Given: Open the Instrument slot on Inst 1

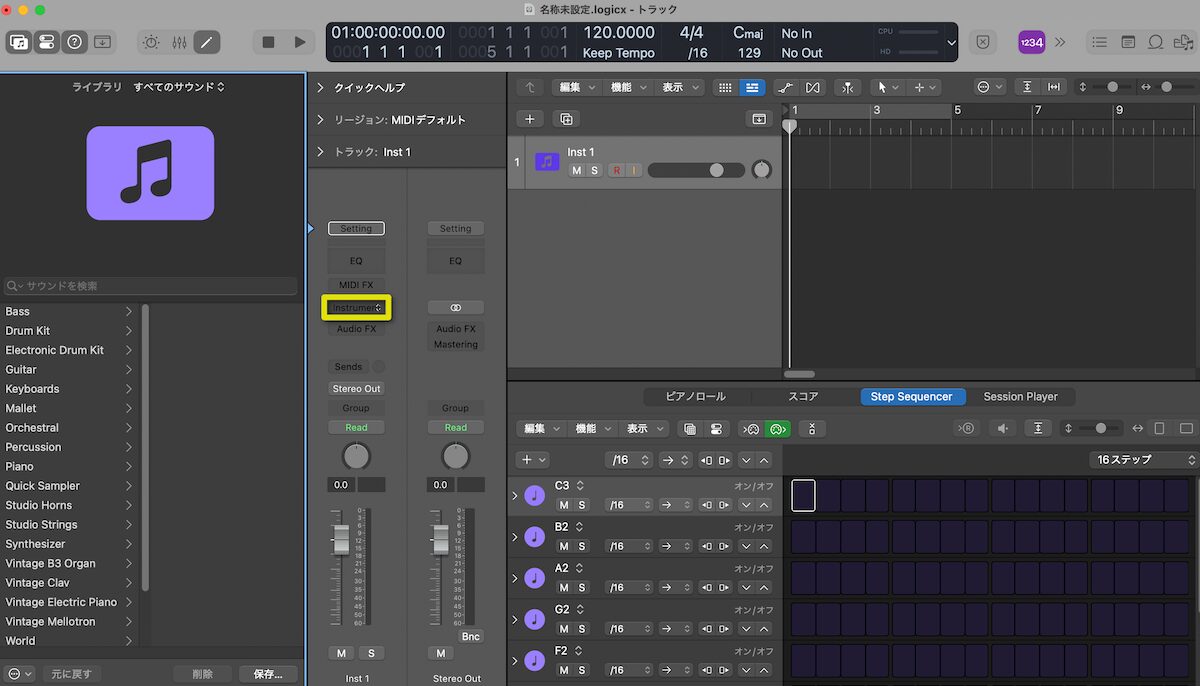Looking at the screenshot, I should pos(356,308).
